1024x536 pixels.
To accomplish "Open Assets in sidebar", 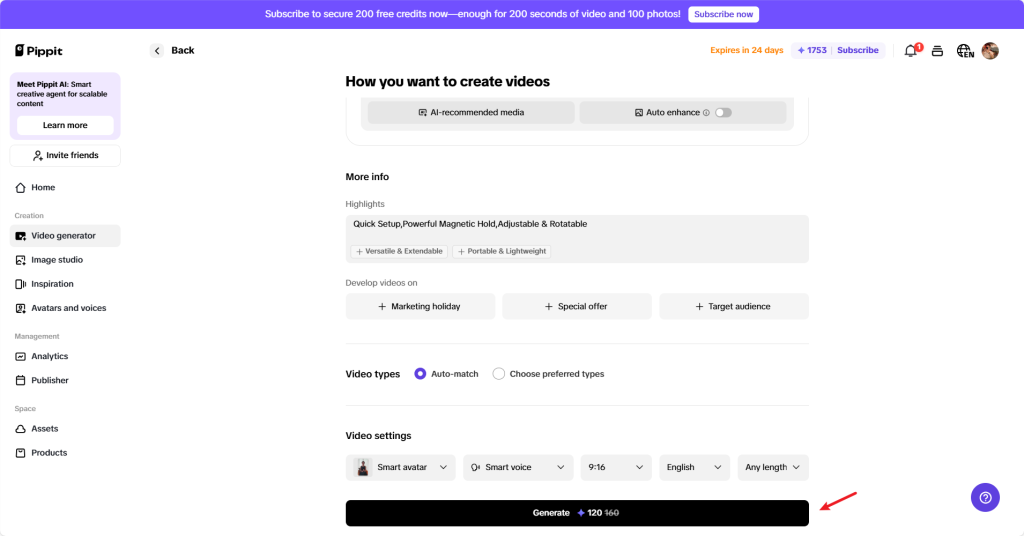I will point(65,429).
